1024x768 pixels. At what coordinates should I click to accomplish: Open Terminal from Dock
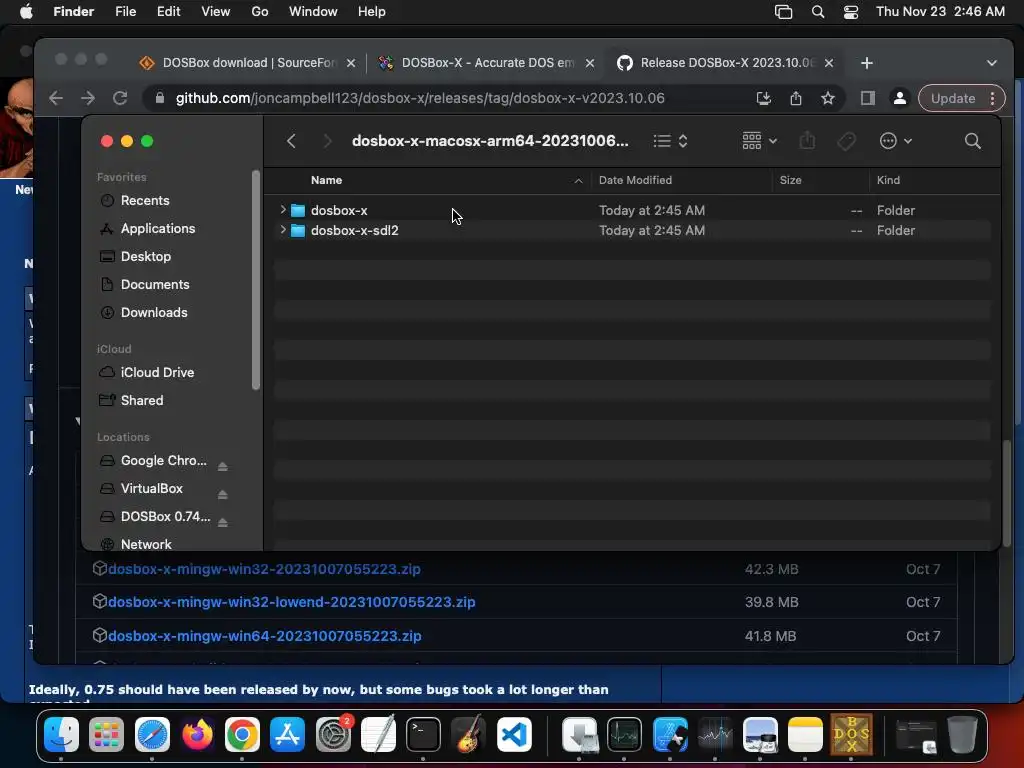(x=423, y=735)
